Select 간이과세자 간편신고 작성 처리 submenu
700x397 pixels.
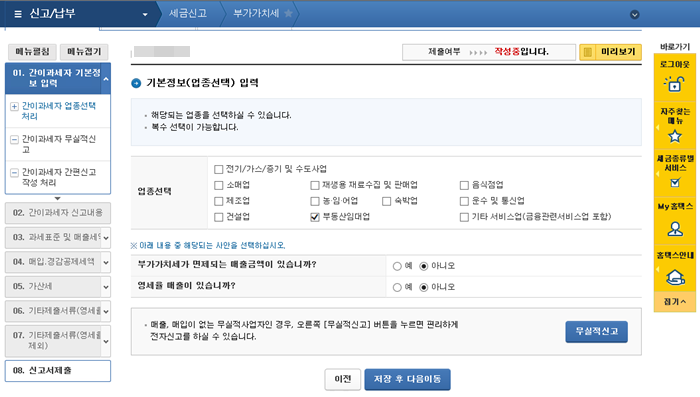click(58, 177)
